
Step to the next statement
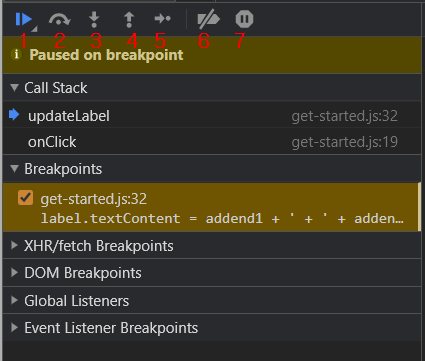(163, 19)
